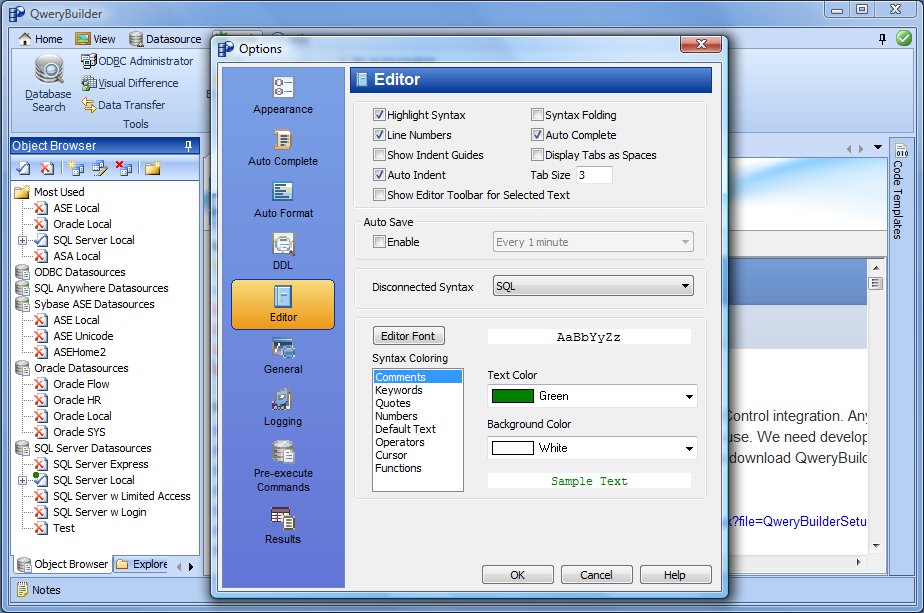Open the Data Transfer tool
Image resolution: width=924 pixels, height=613 pixels.
click(x=123, y=105)
